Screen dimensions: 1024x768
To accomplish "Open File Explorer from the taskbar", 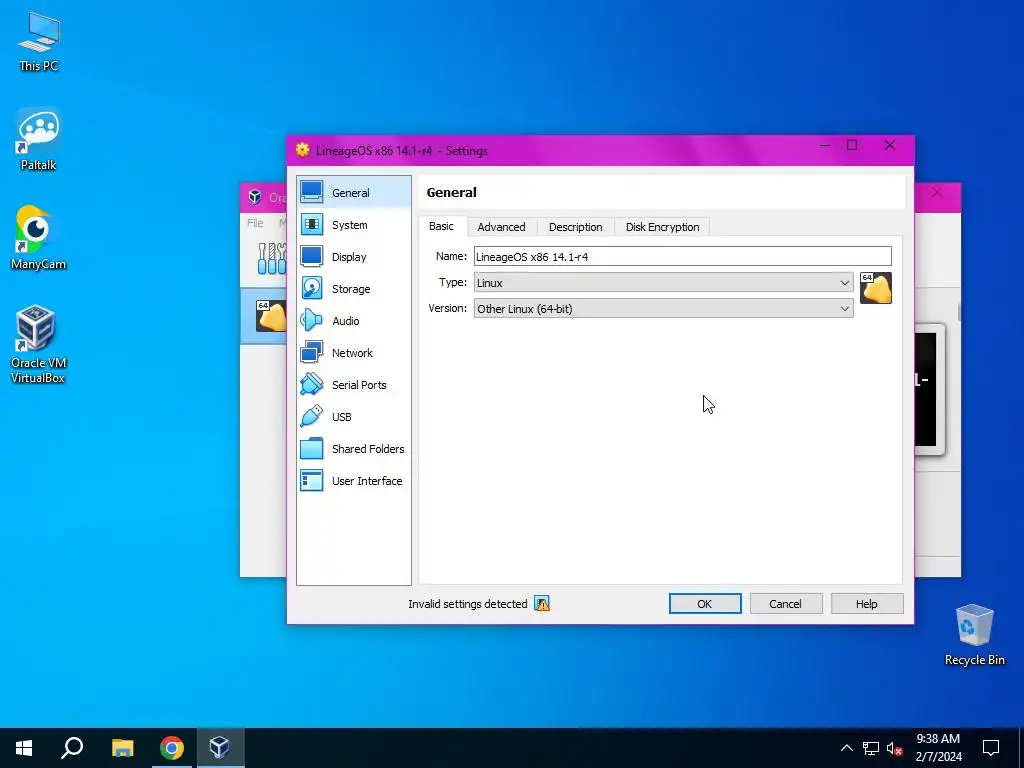I will click(x=122, y=748).
